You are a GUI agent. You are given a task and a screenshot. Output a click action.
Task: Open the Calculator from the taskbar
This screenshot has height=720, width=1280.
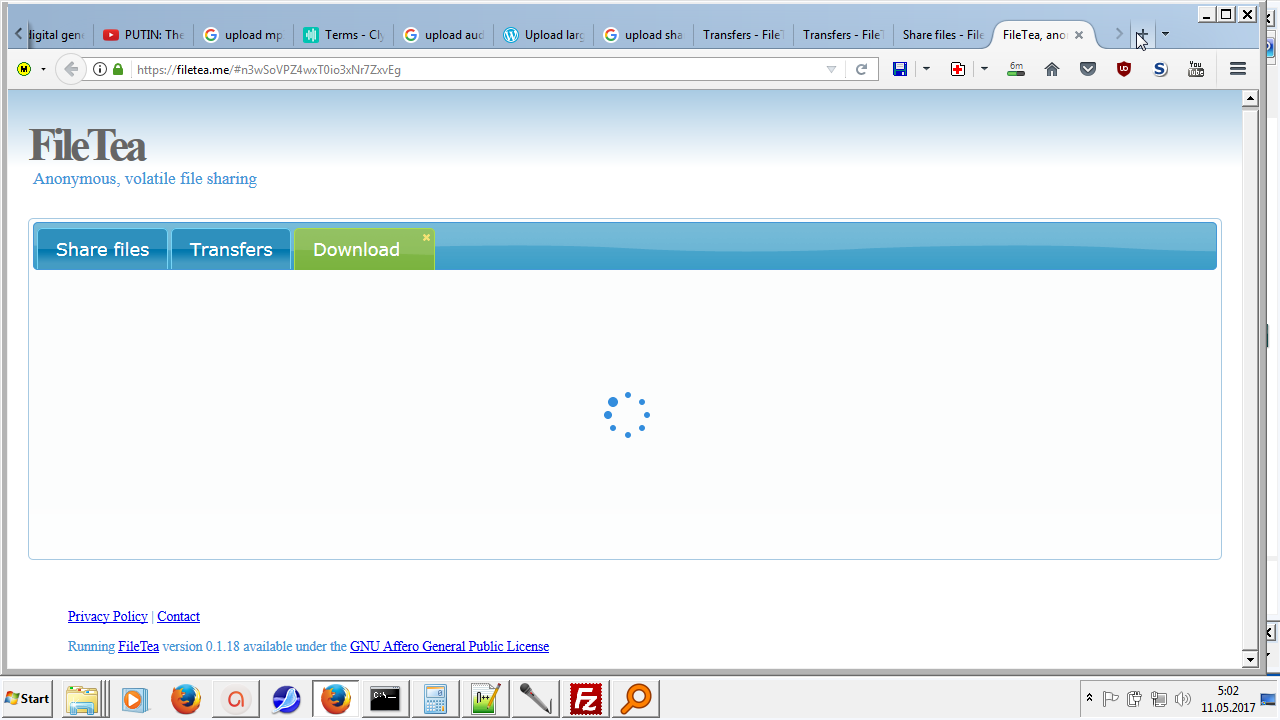[435, 699]
